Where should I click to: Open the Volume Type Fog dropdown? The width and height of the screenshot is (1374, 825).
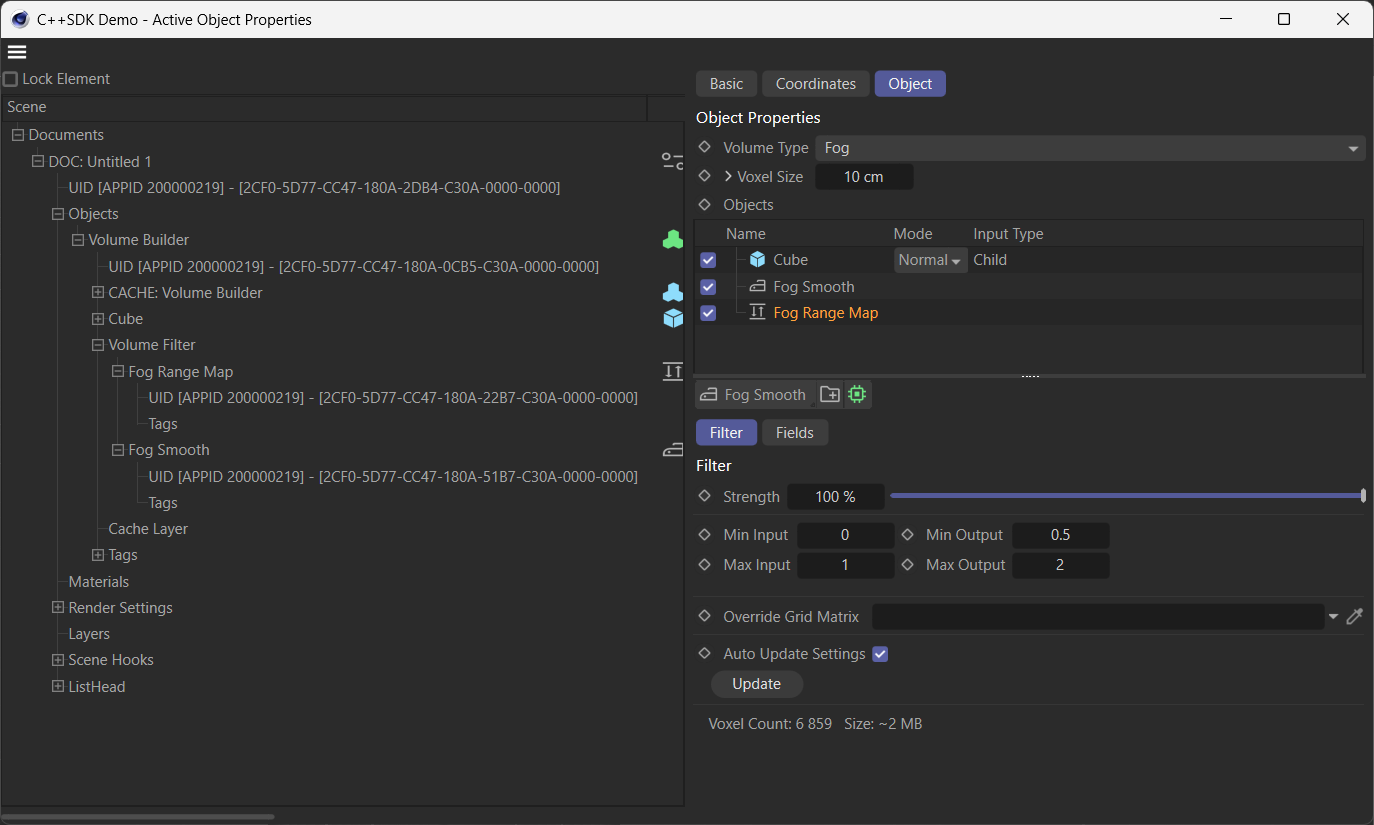coord(1091,148)
